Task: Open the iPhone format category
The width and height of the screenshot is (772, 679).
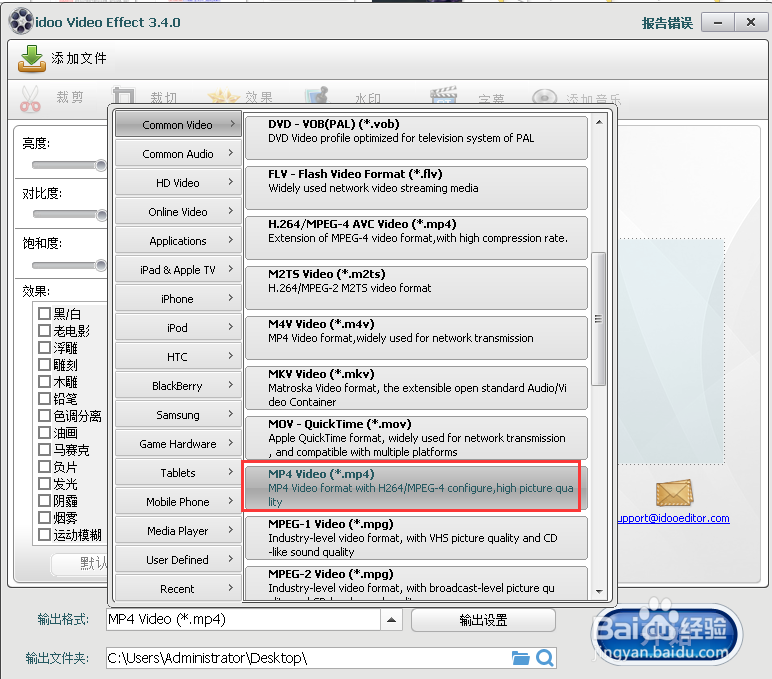Action: pyautogui.click(x=178, y=299)
